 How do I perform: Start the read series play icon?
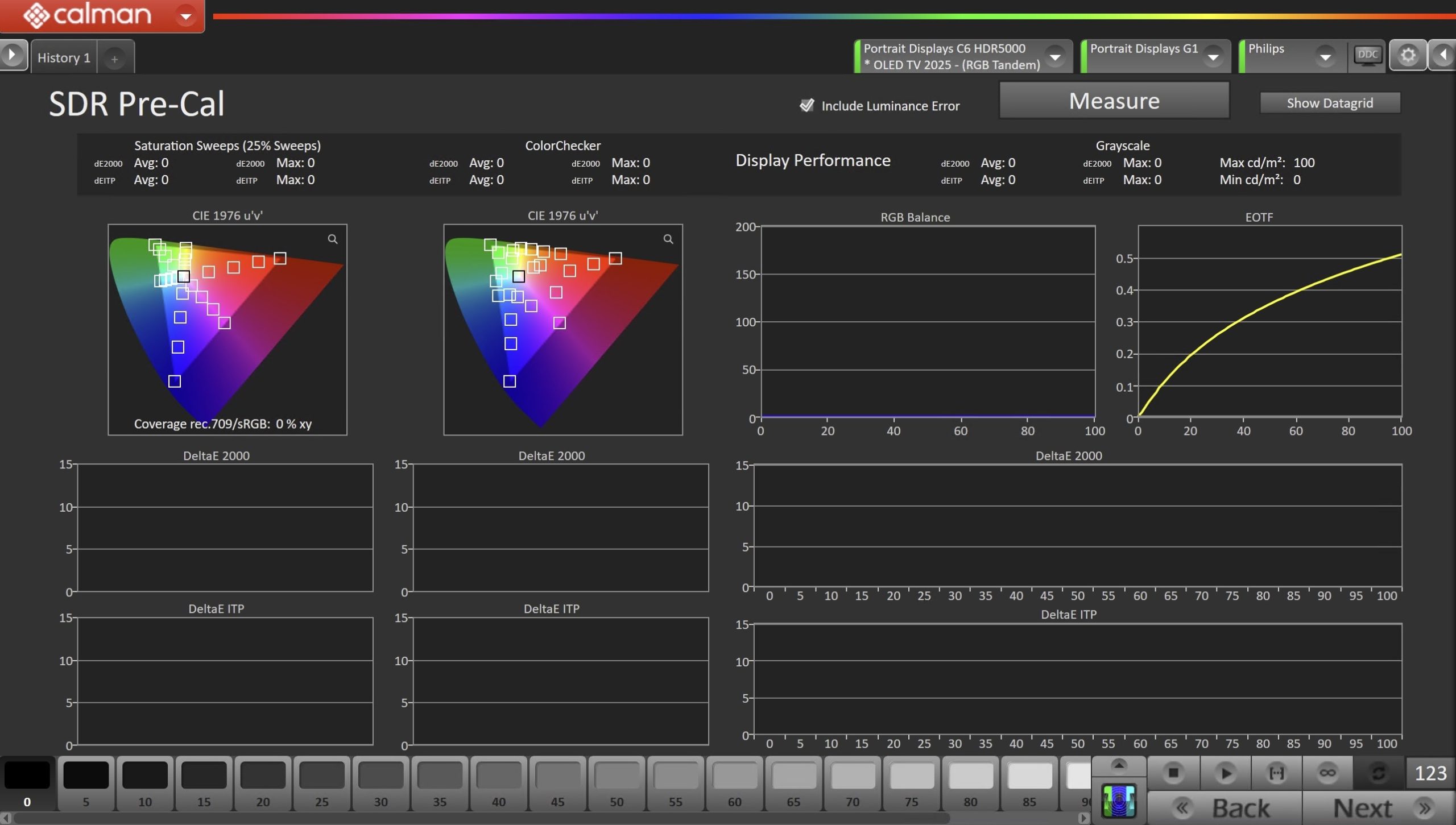(1225, 773)
